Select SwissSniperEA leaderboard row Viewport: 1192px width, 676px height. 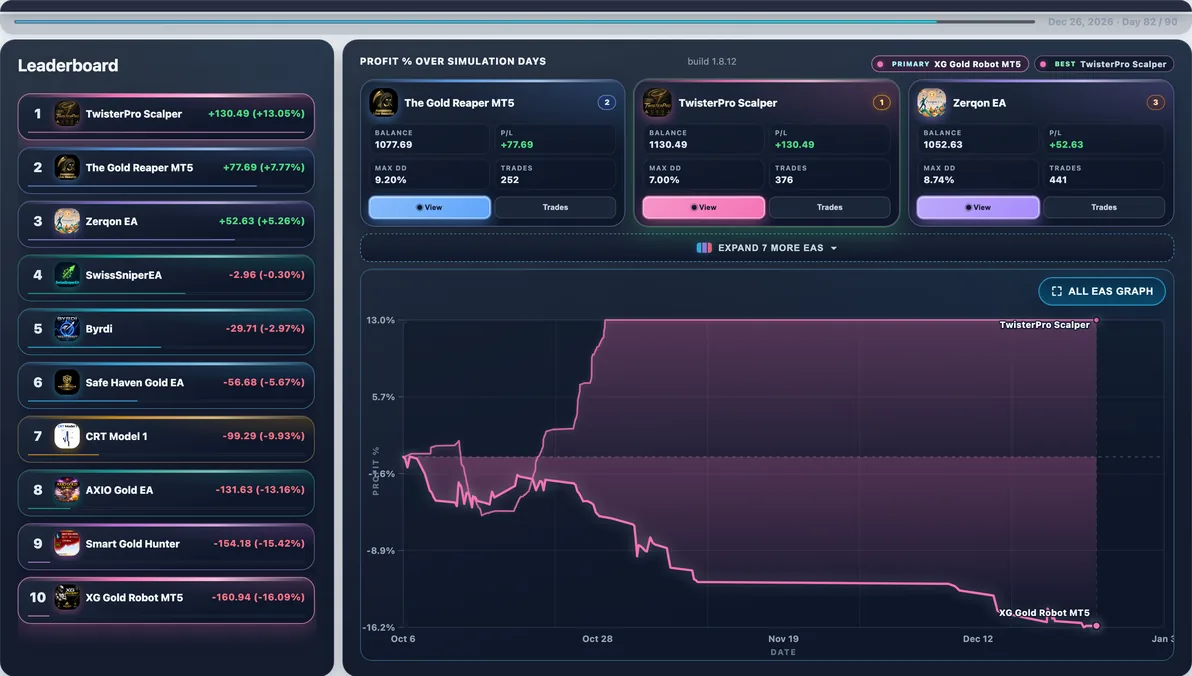coord(166,278)
